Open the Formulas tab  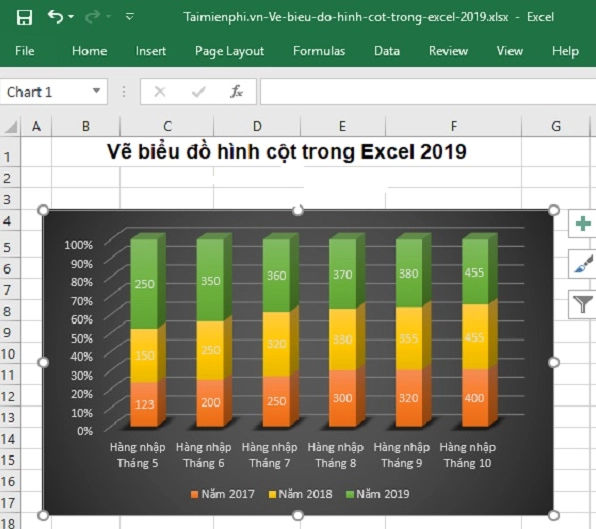[x=319, y=51]
